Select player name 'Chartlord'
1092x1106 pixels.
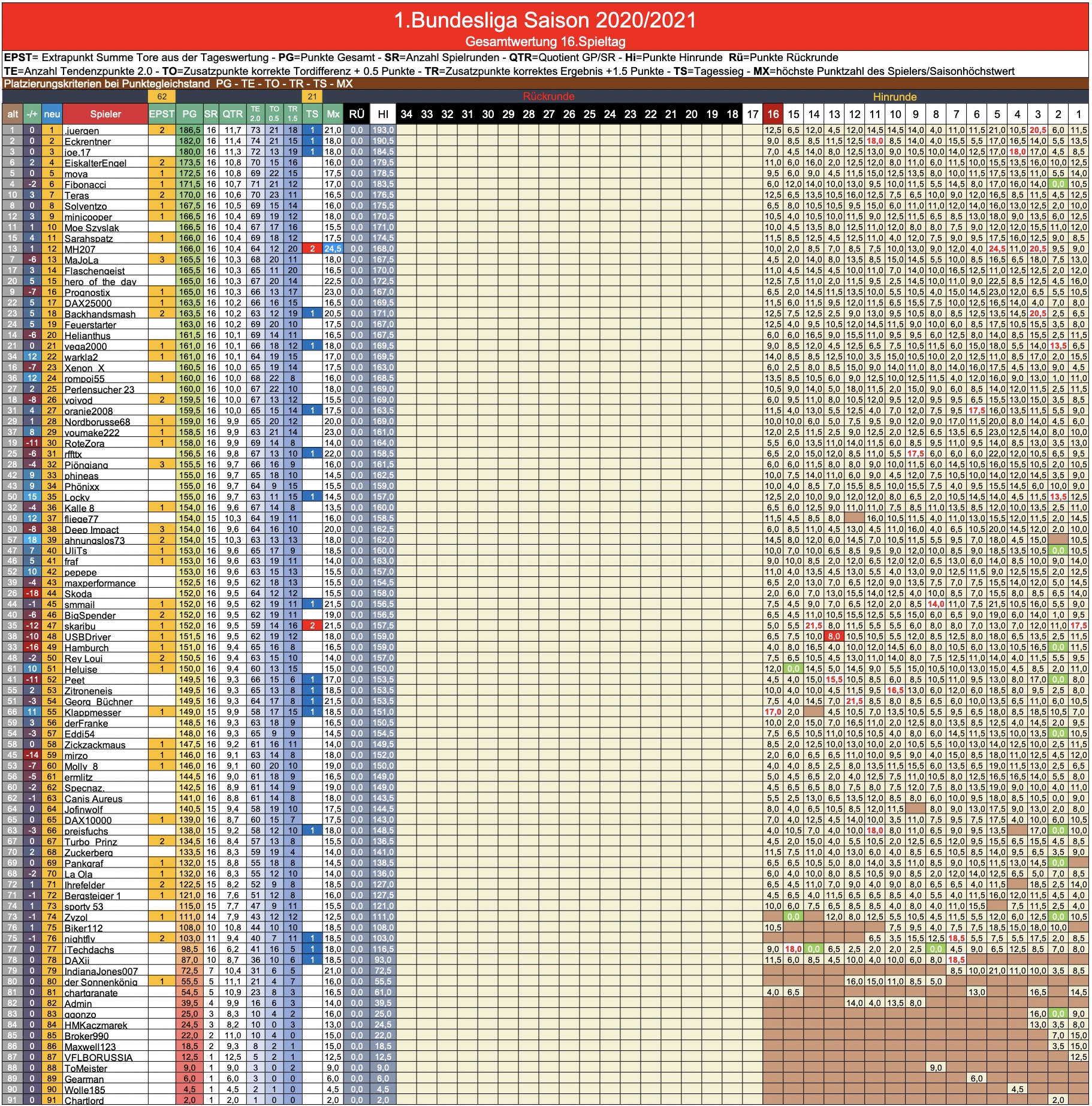click(x=84, y=1101)
